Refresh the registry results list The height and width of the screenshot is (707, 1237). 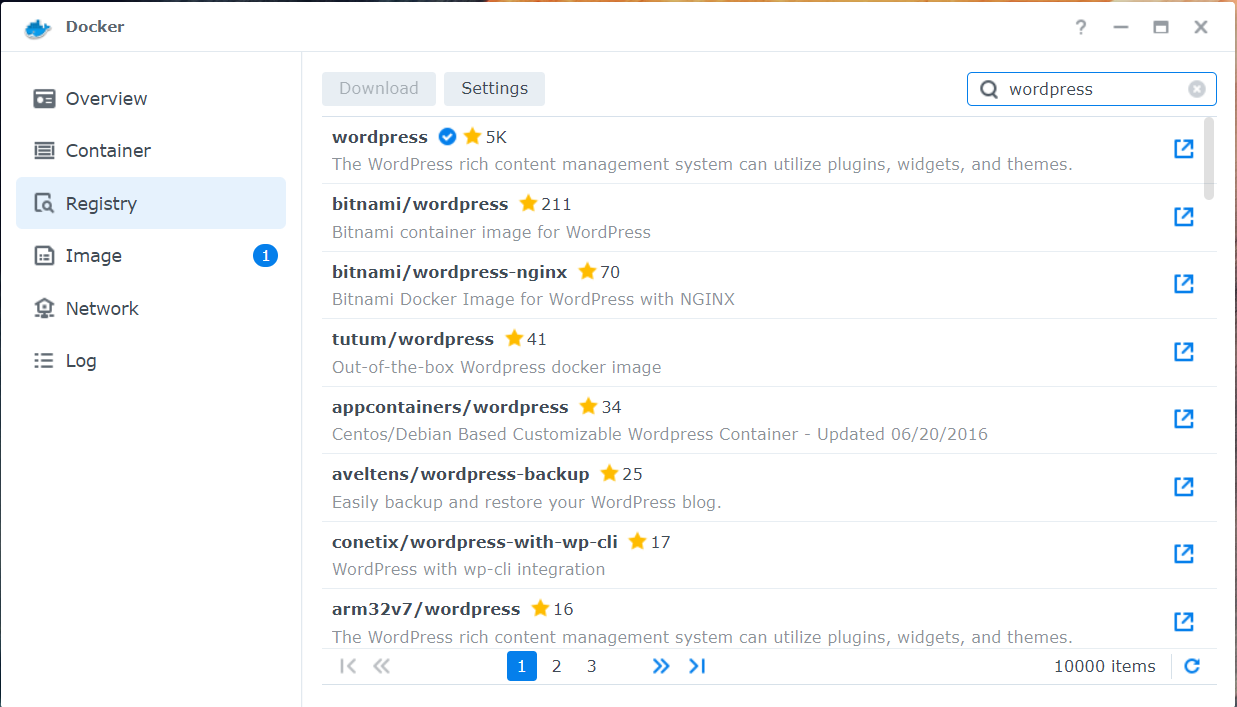click(x=1192, y=666)
